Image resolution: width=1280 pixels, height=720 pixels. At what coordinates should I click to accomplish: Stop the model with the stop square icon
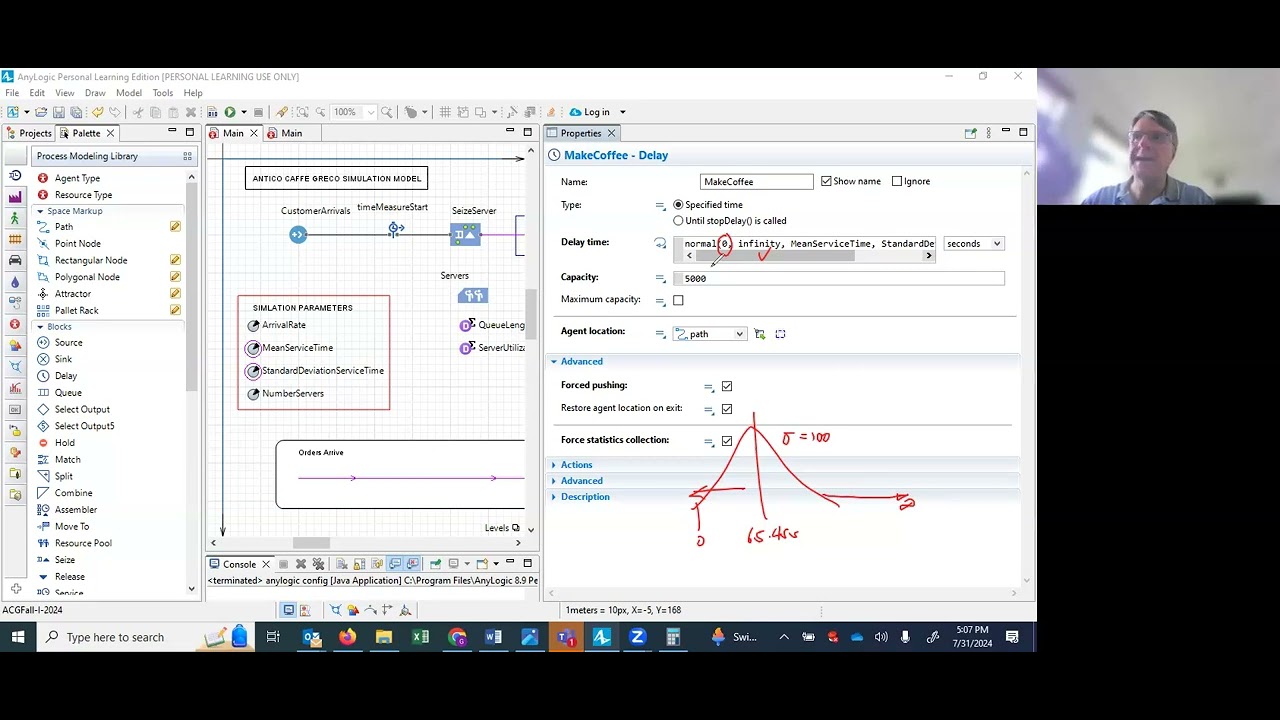tap(258, 112)
